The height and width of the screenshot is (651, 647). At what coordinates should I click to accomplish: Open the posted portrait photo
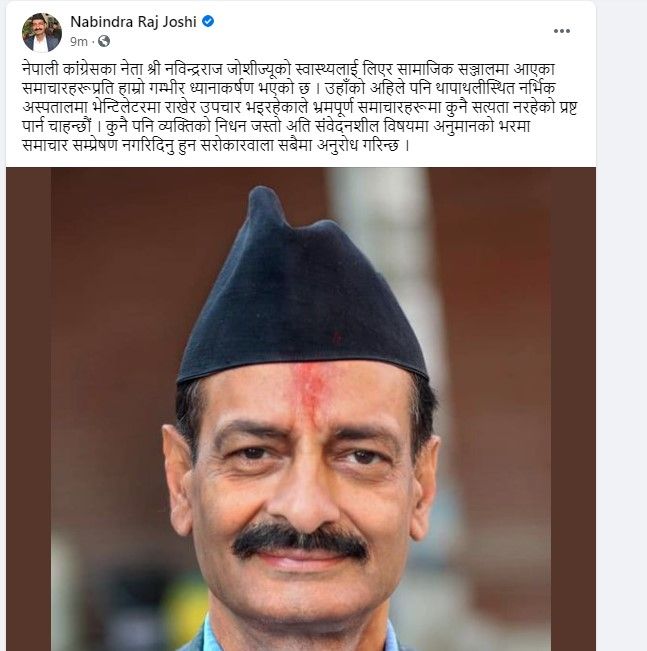(x=301, y=409)
